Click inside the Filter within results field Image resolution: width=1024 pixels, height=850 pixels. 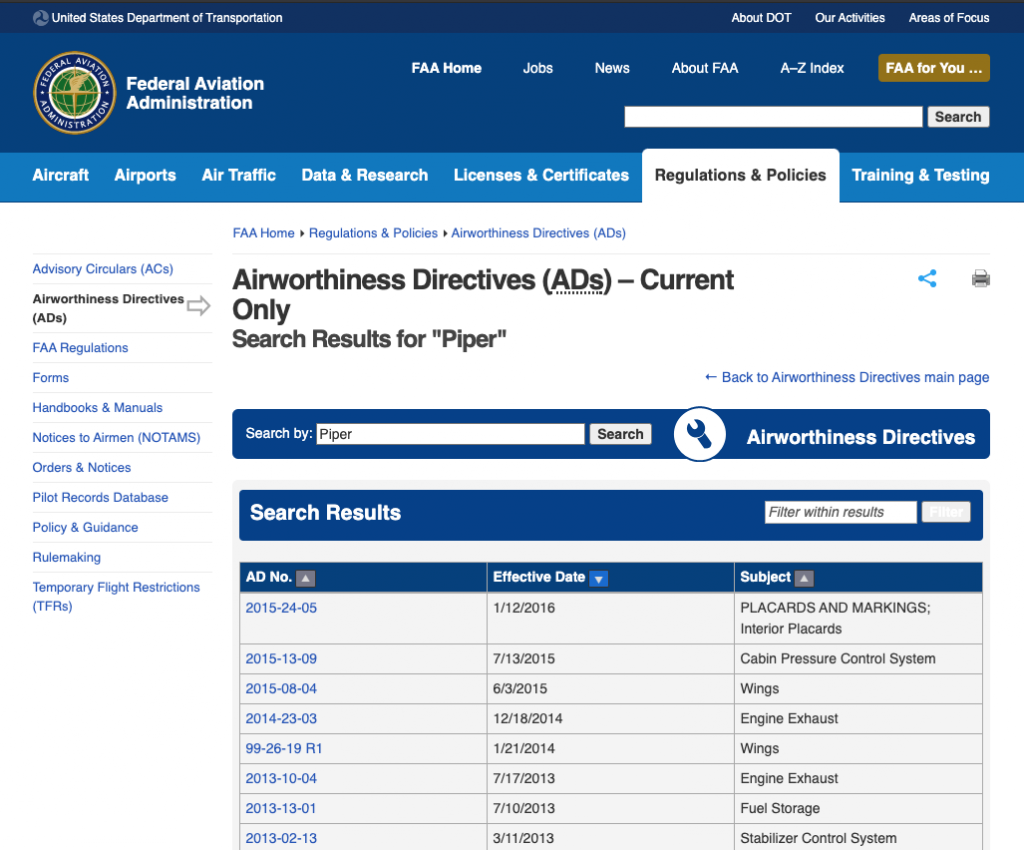click(x=840, y=511)
